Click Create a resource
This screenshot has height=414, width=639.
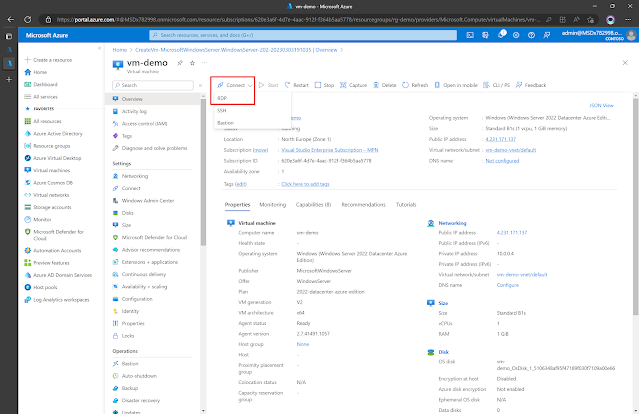click(x=48, y=60)
